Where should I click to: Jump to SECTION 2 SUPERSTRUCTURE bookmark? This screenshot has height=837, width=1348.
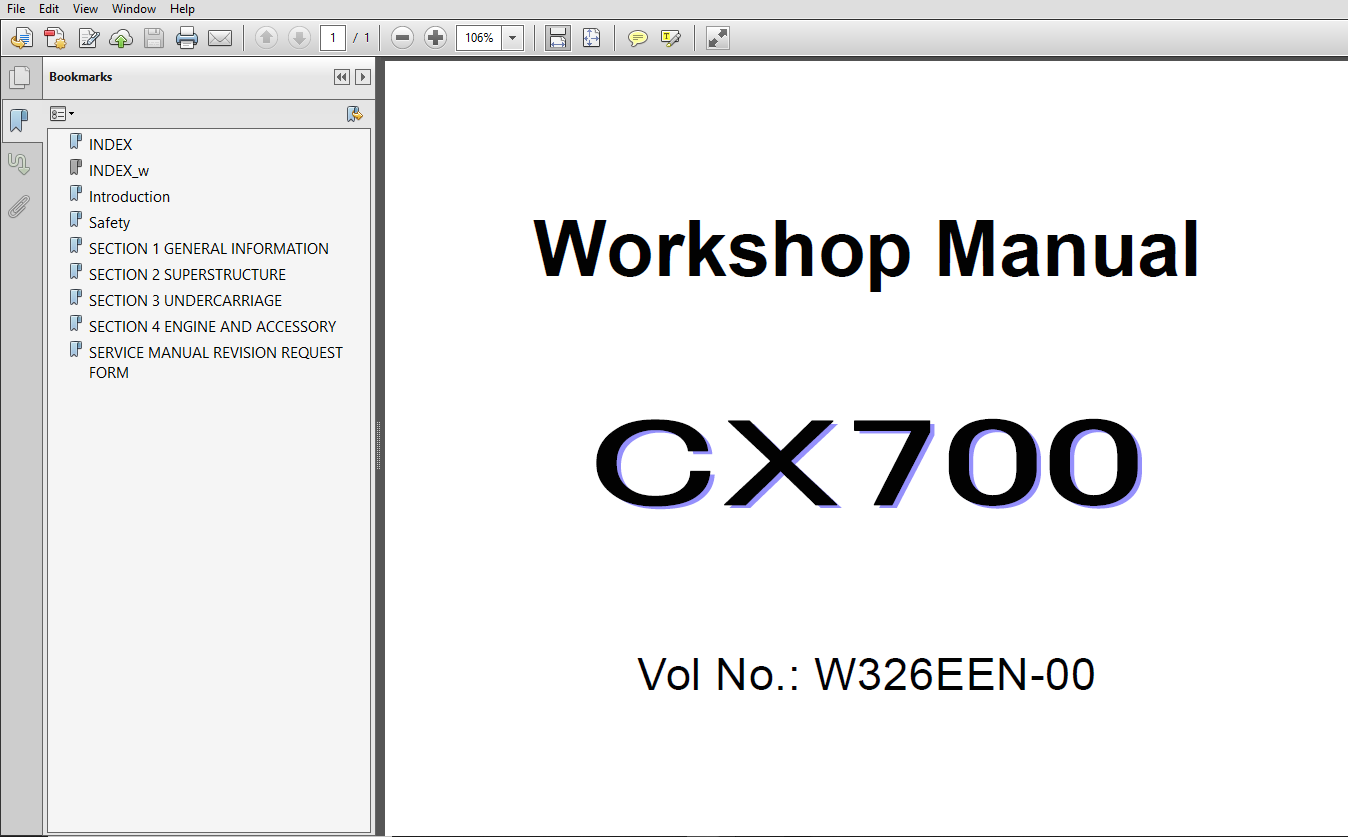tap(187, 275)
